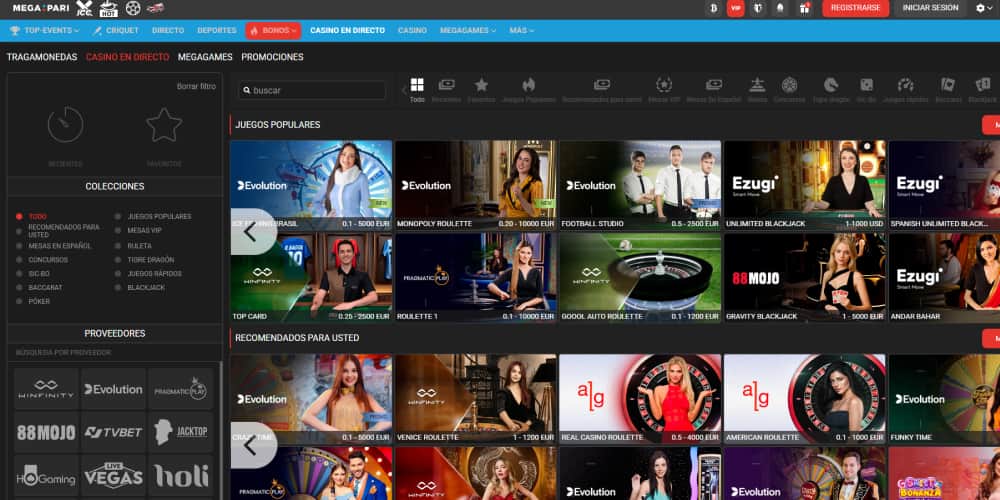Select Mesas en español collection
This screenshot has height=500, width=1000.
(x=54, y=246)
